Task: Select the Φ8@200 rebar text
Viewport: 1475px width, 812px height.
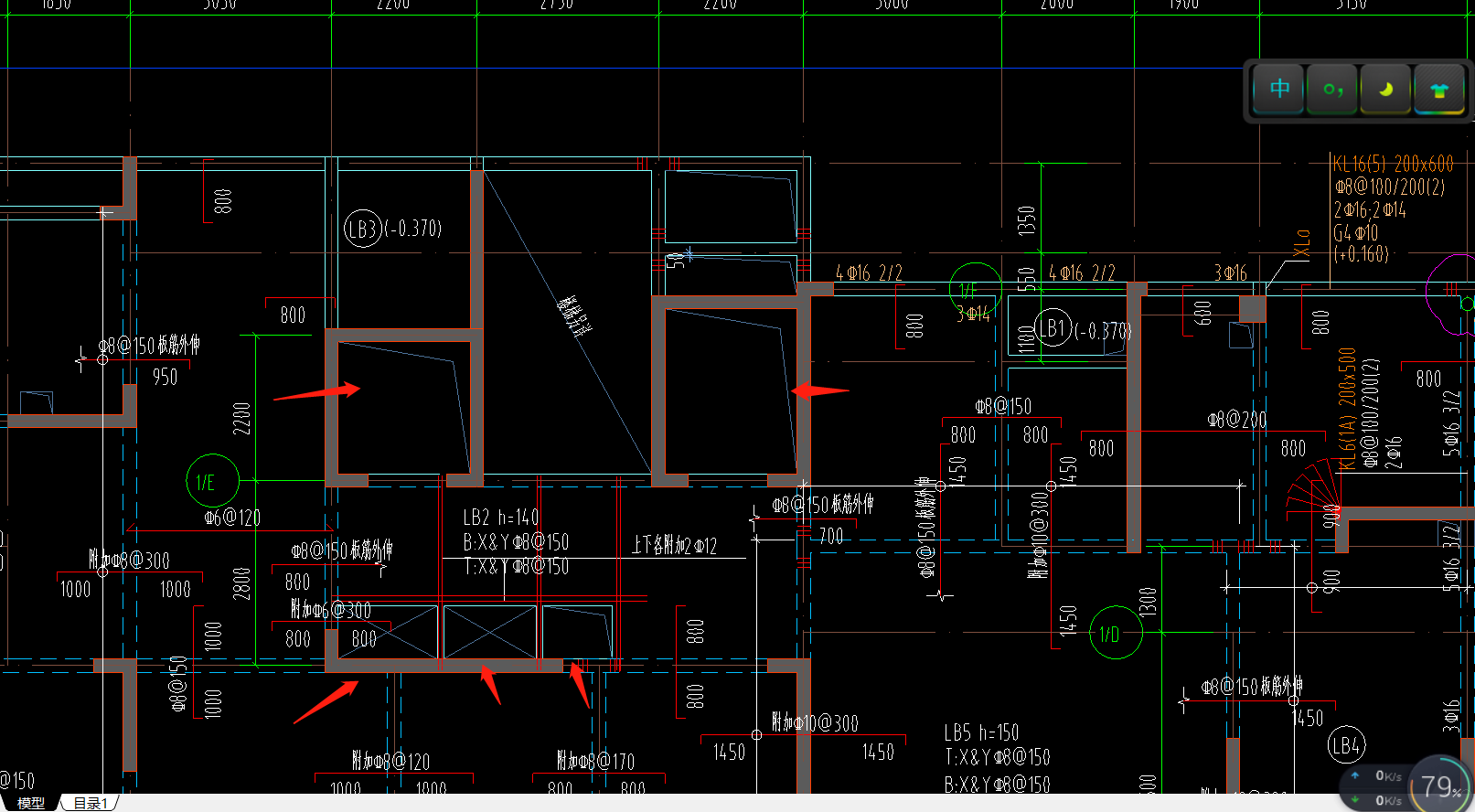Action: click(1236, 420)
